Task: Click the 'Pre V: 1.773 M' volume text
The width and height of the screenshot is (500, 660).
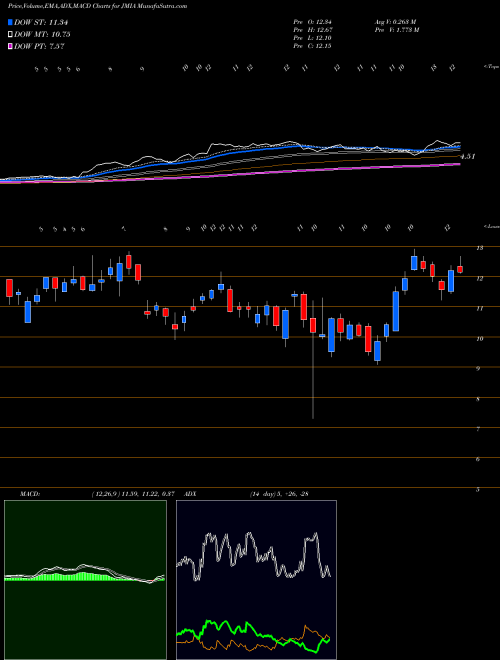Action: click(396, 30)
